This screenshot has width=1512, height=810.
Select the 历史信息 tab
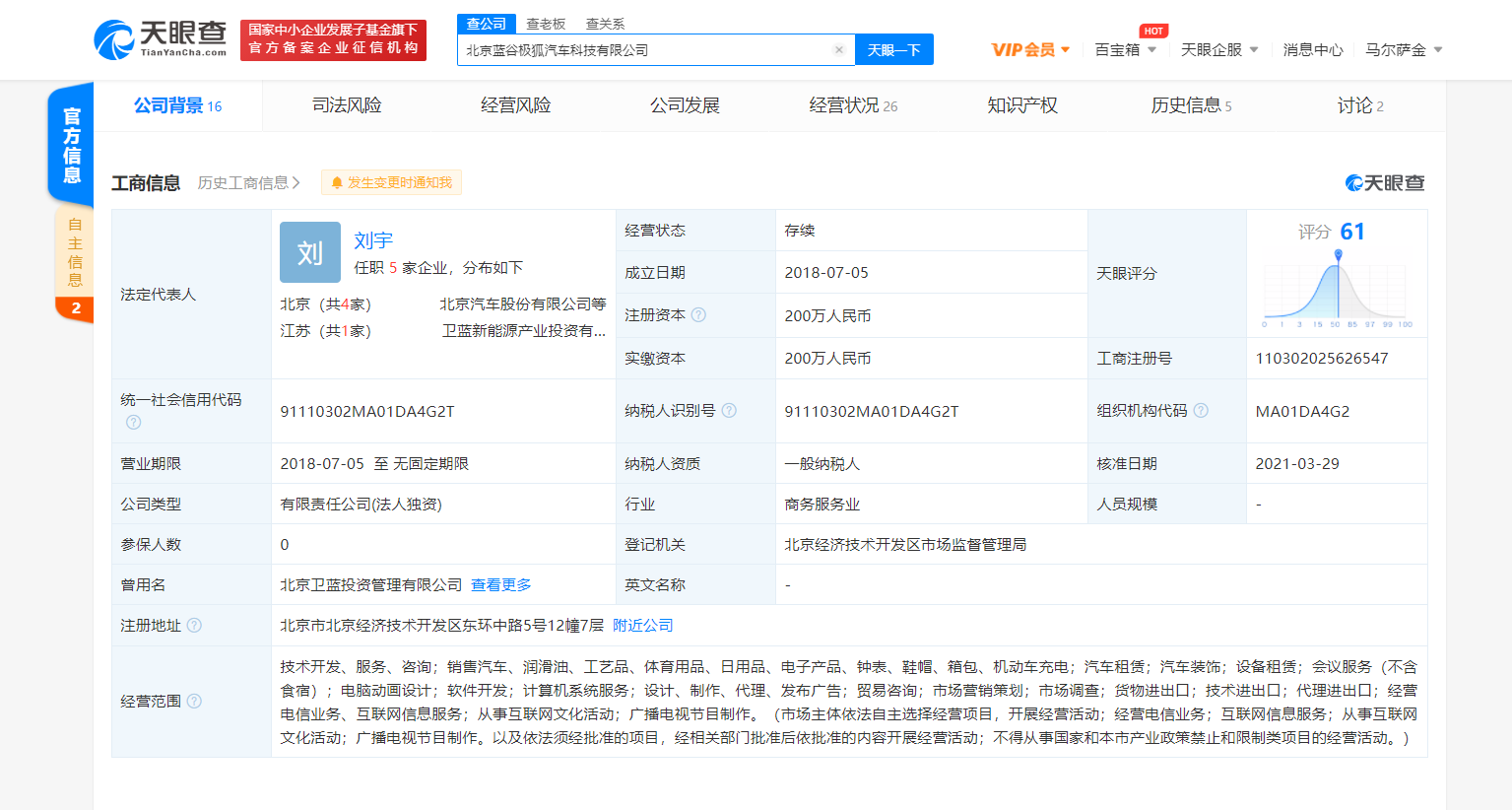click(x=1191, y=105)
